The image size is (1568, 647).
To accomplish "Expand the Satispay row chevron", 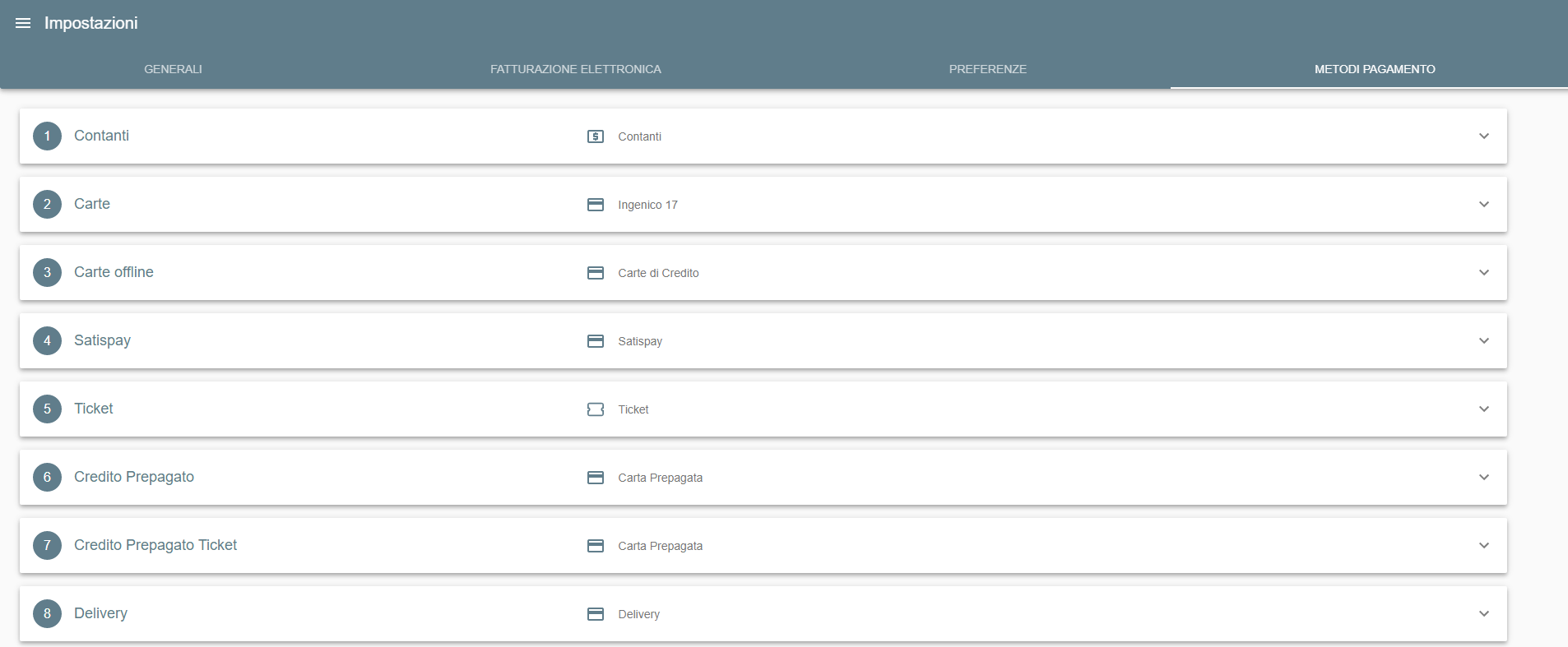I will coord(1484,340).
